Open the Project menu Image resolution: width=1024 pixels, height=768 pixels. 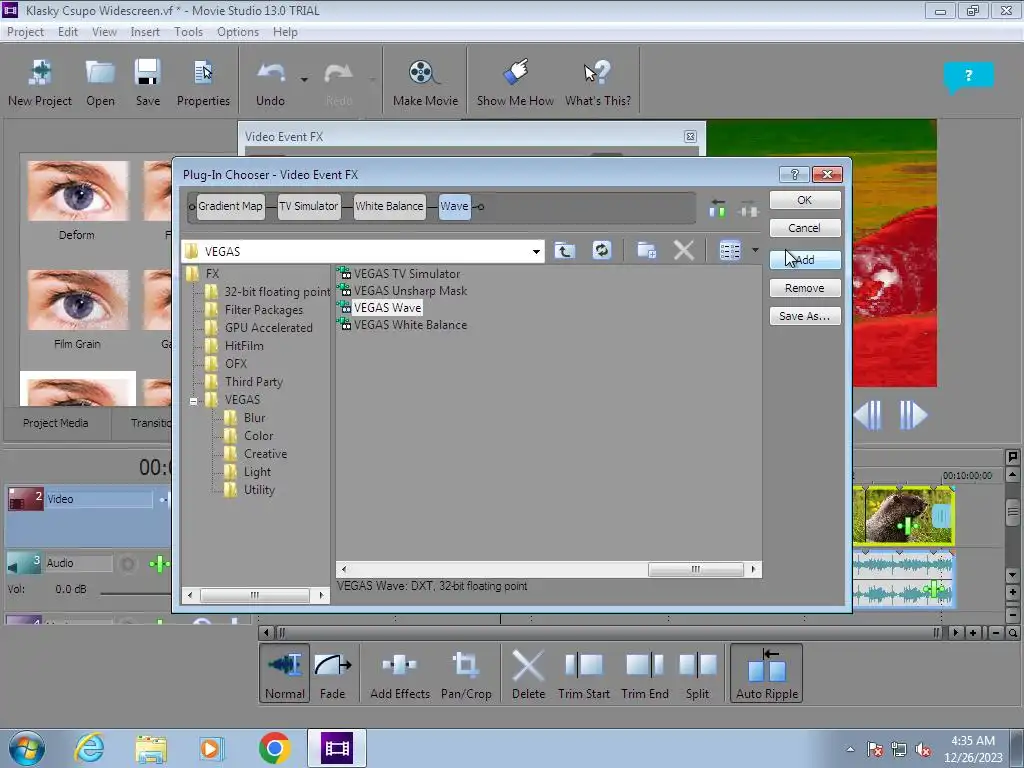25,32
